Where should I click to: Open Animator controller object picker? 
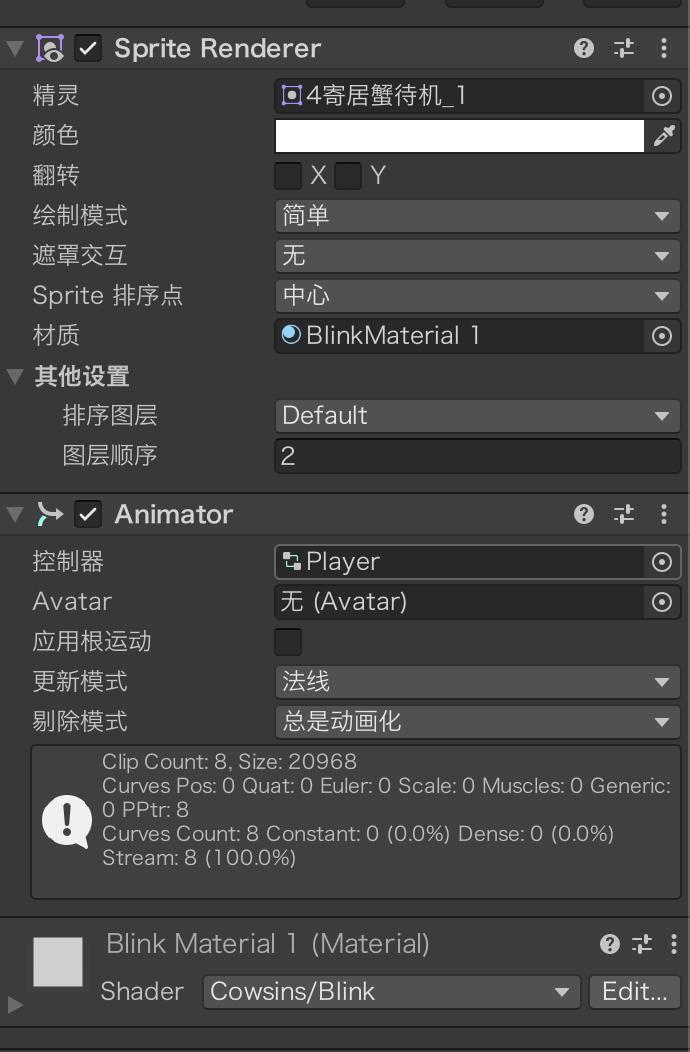pyautogui.click(x=661, y=562)
